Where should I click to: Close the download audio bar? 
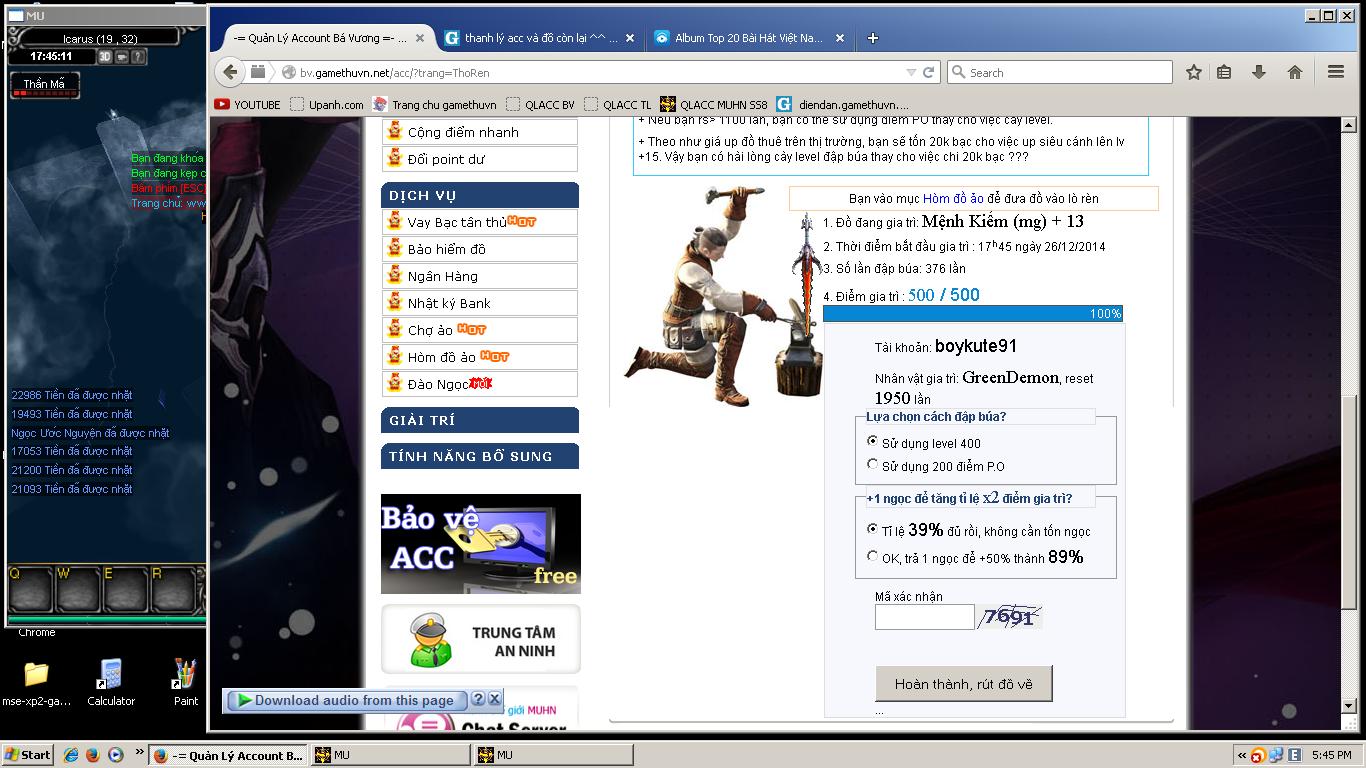click(494, 699)
